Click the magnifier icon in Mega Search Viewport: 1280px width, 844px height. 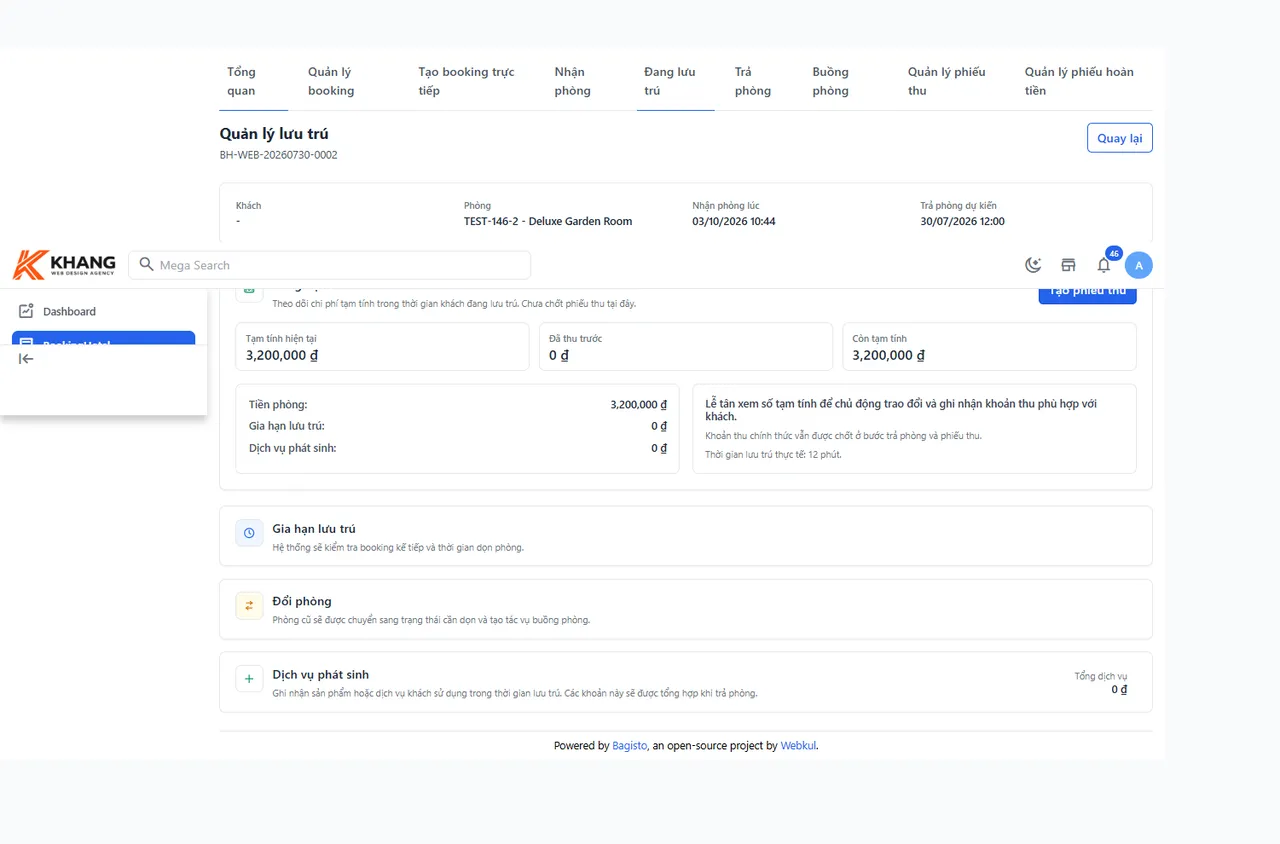pos(146,265)
